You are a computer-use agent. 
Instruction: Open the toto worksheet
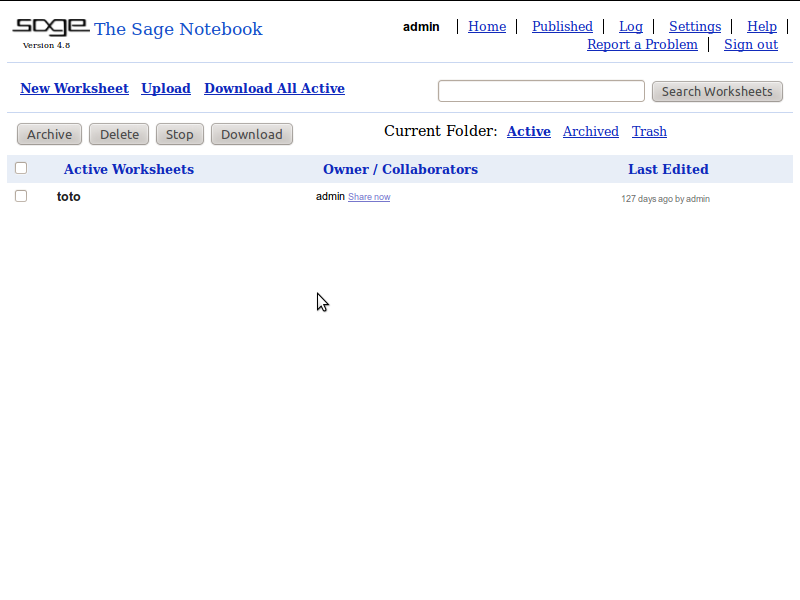coord(68,197)
